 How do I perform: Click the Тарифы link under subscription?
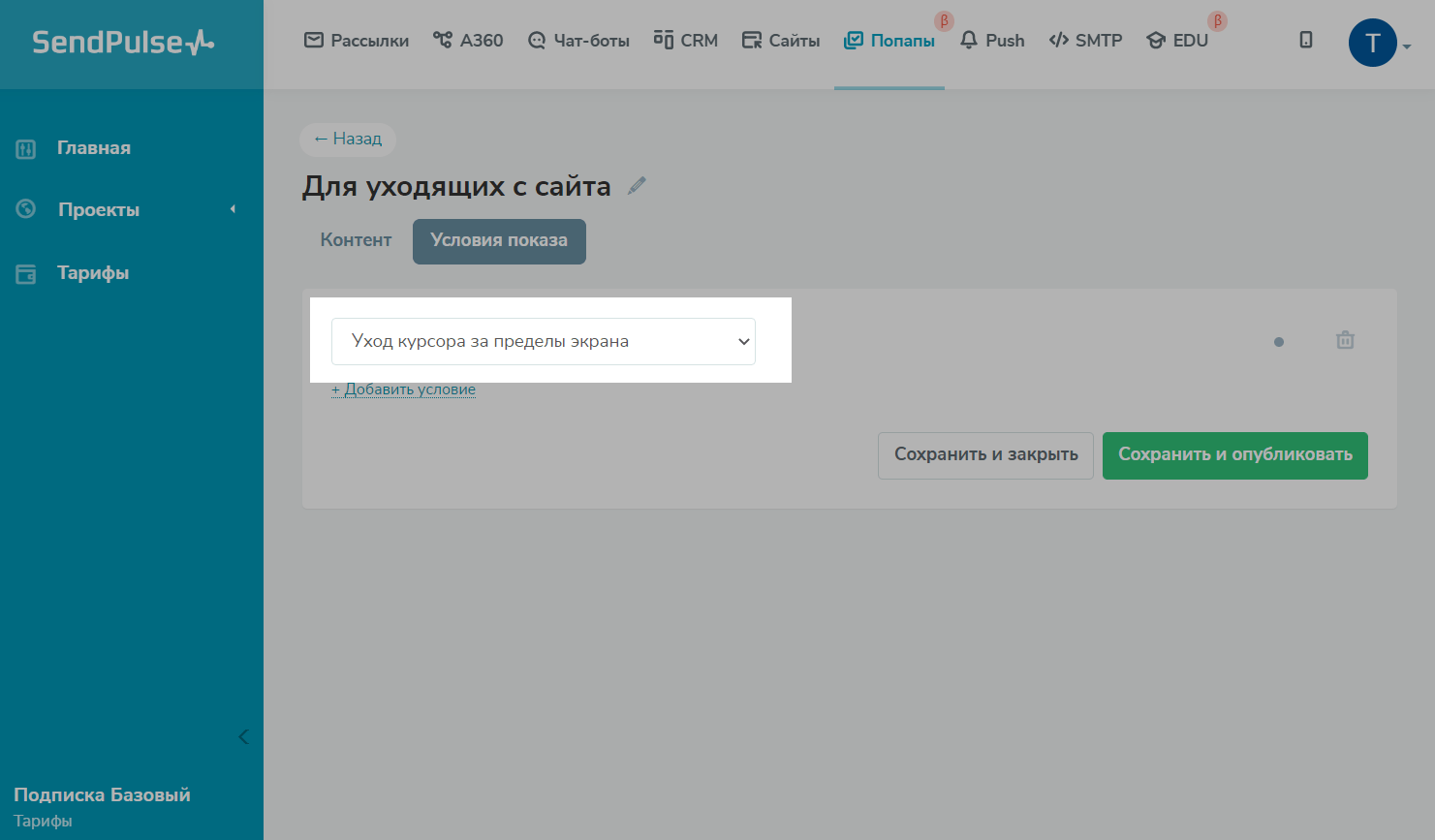click(43, 821)
